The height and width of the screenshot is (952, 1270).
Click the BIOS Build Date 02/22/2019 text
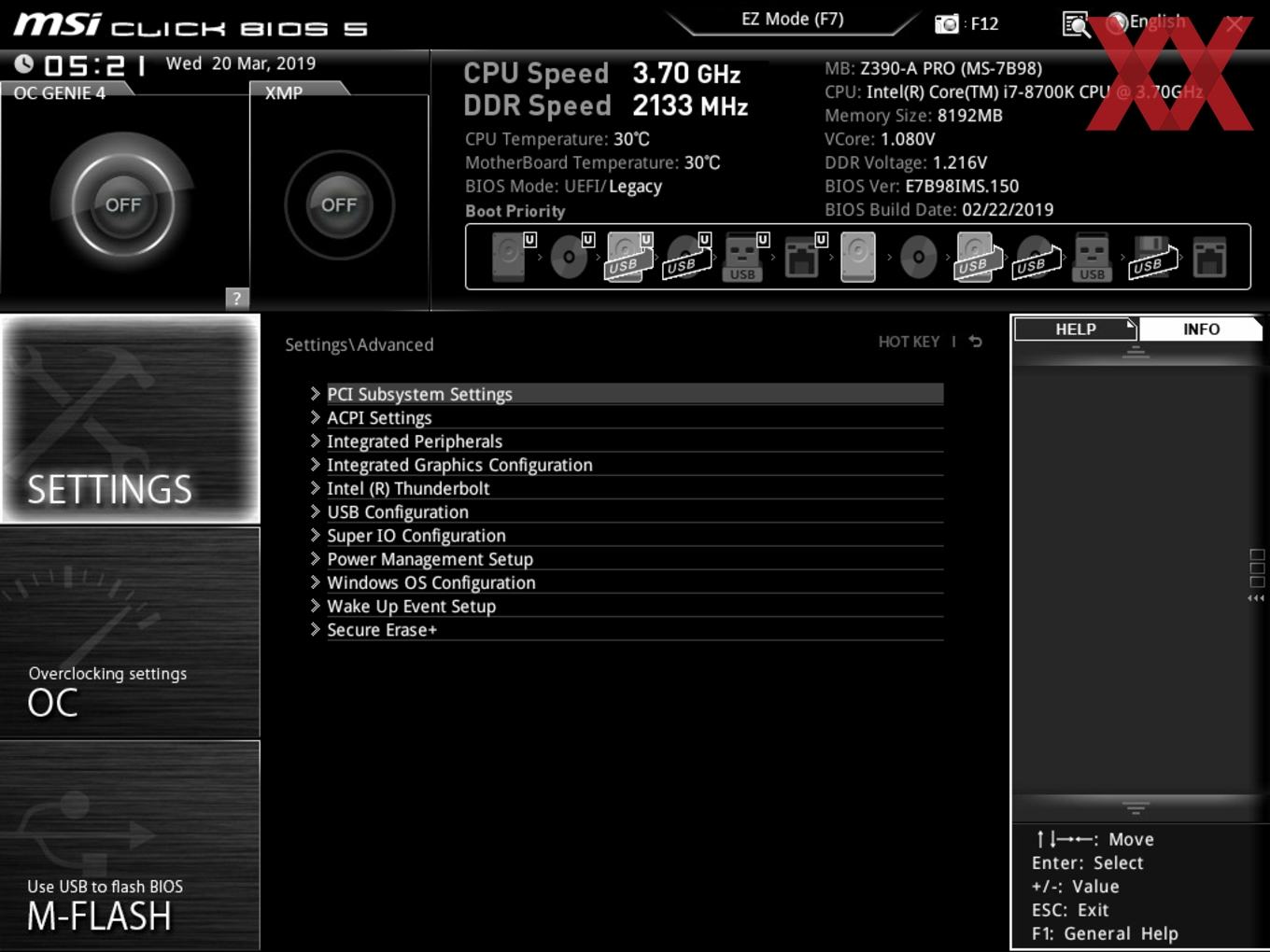(x=938, y=210)
